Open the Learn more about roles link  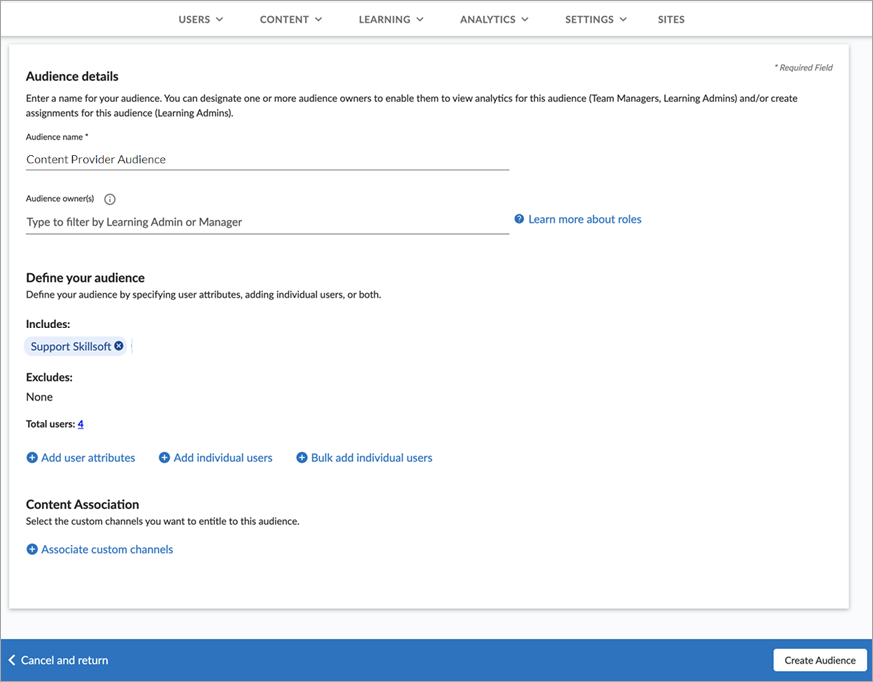coord(584,218)
